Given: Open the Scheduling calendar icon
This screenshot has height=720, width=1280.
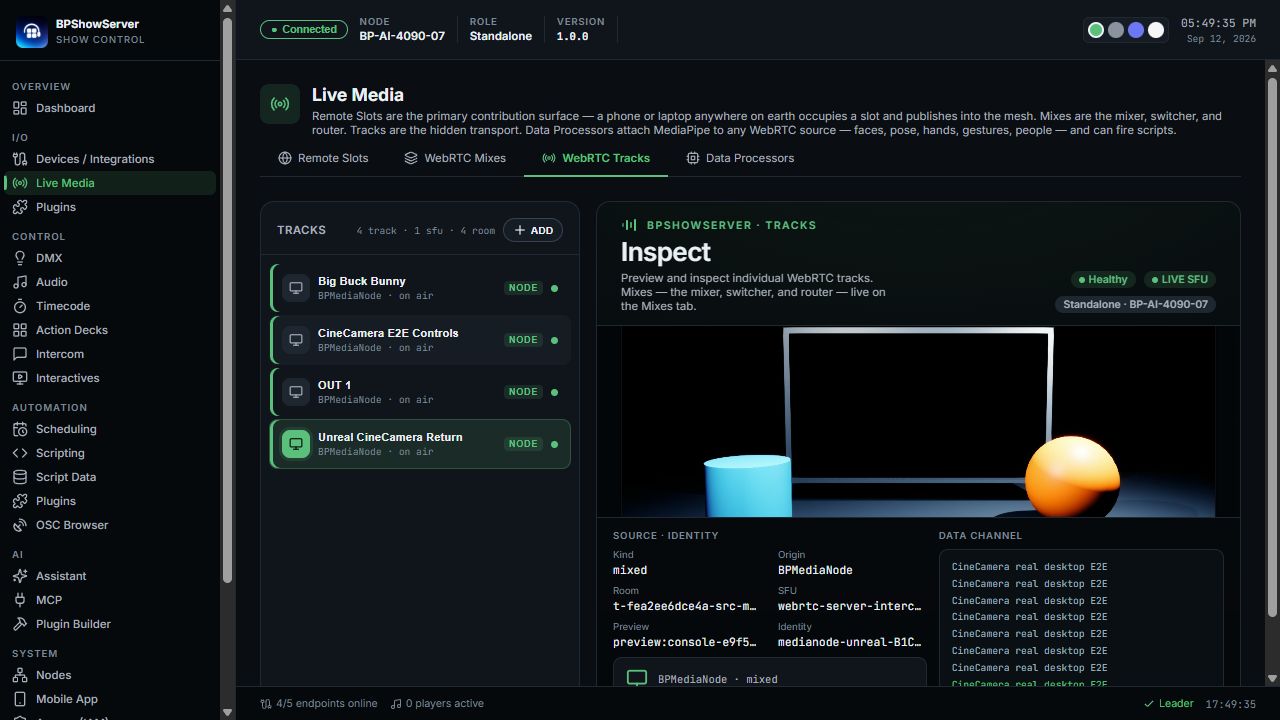Looking at the screenshot, I should point(20,429).
